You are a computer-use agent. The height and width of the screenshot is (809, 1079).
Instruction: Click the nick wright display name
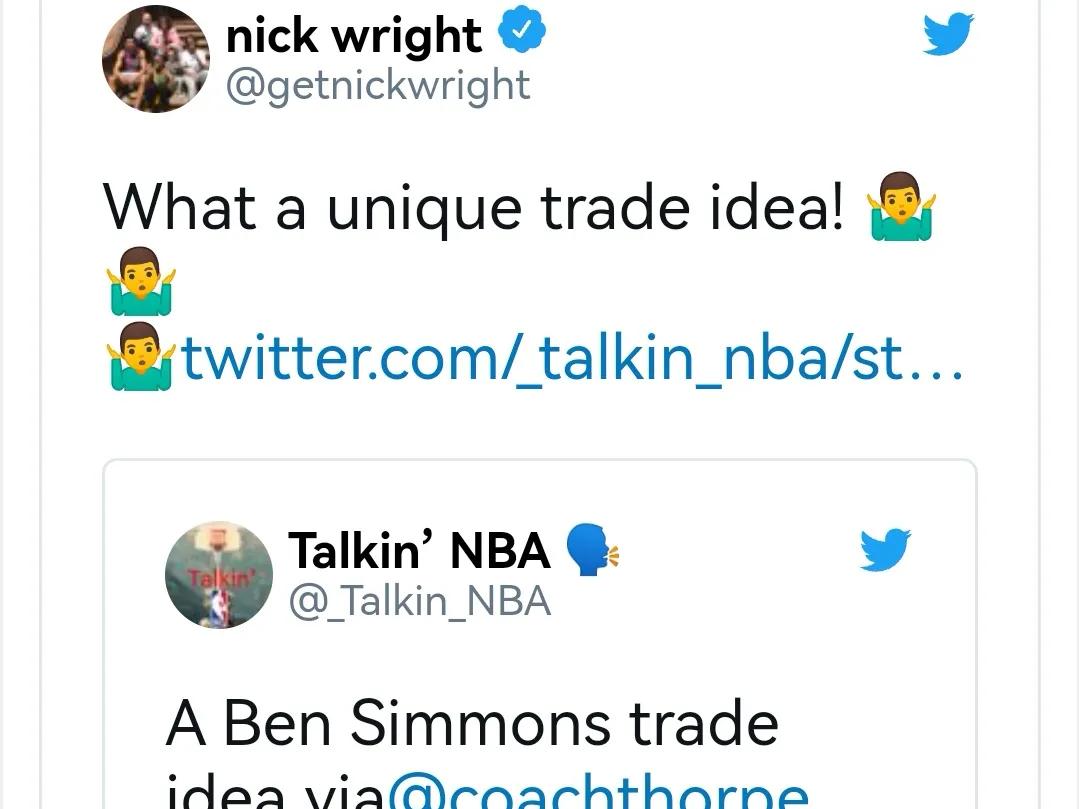(x=354, y=34)
